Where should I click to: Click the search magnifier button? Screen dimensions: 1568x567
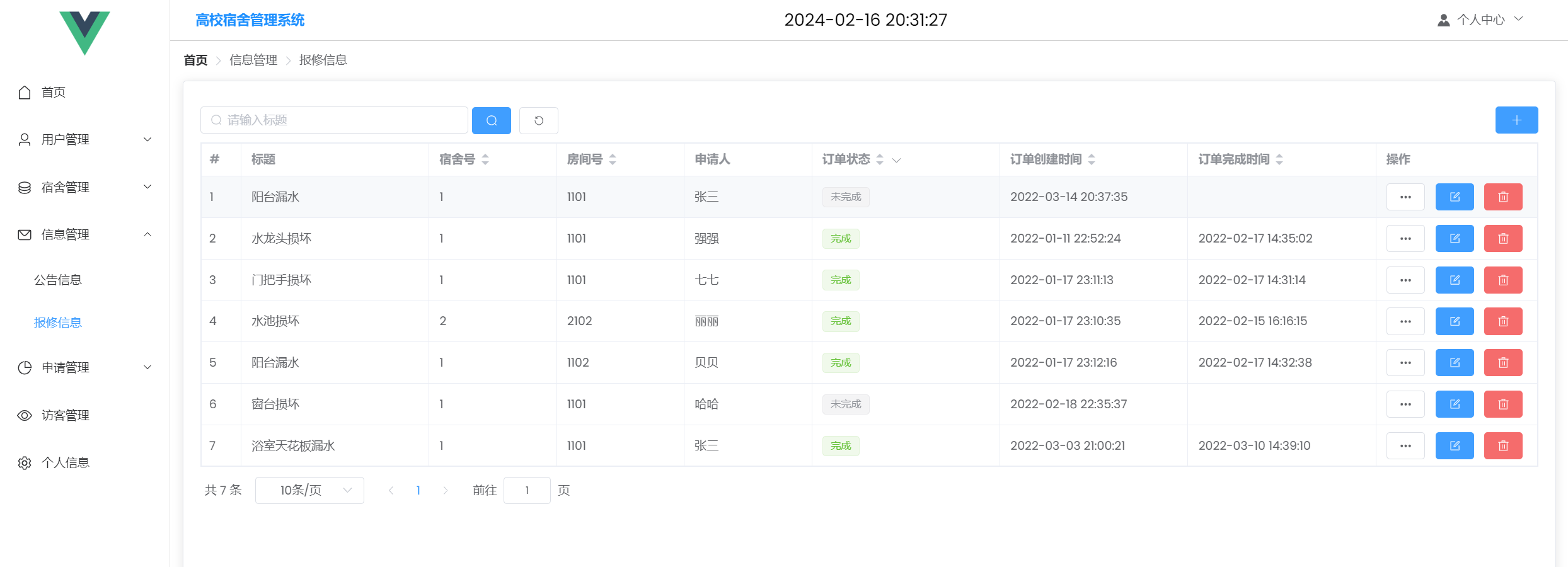[x=491, y=120]
